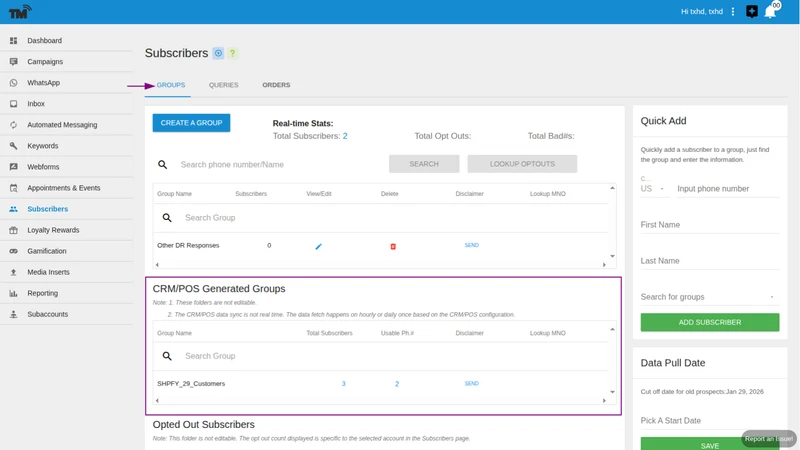Open the Loyalty Rewards gift icon
The width and height of the screenshot is (800, 450).
pyautogui.click(x=13, y=230)
